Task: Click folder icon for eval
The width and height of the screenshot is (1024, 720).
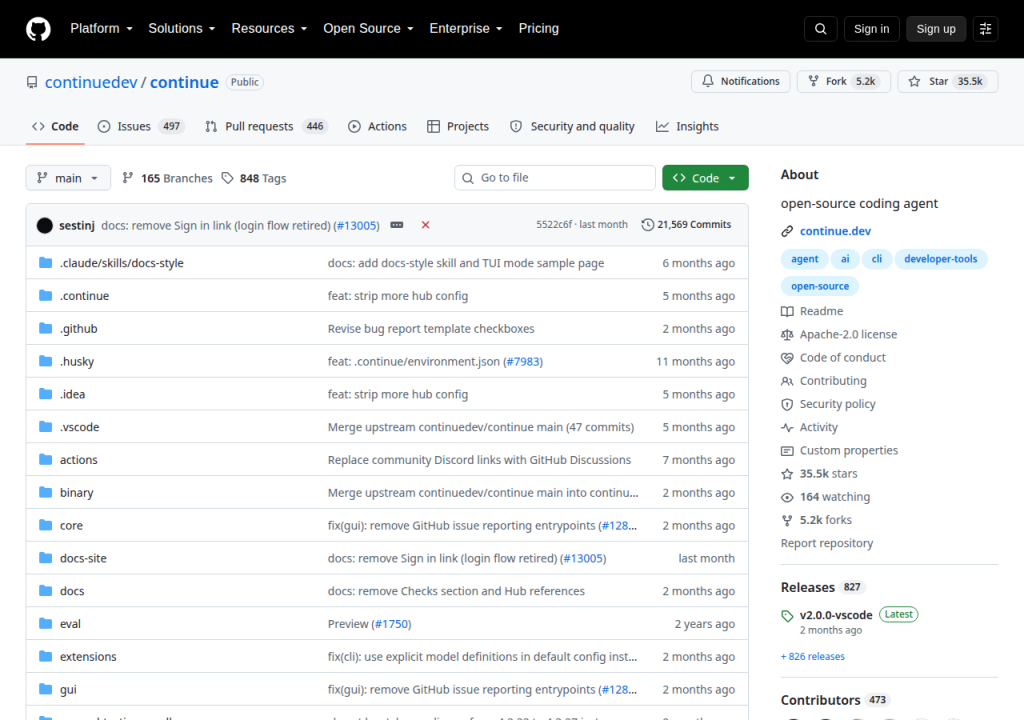Action: pyautogui.click(x=45, y=623)
